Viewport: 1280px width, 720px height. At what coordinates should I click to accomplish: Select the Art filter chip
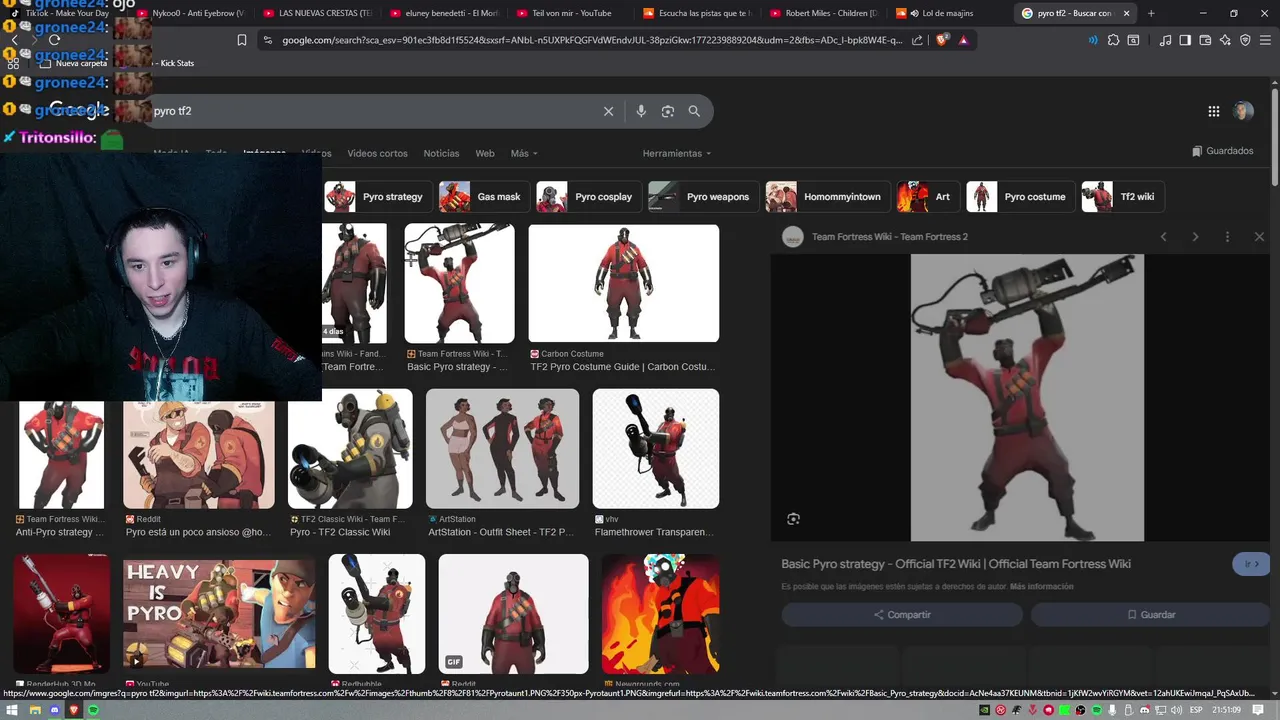(928, 197)
